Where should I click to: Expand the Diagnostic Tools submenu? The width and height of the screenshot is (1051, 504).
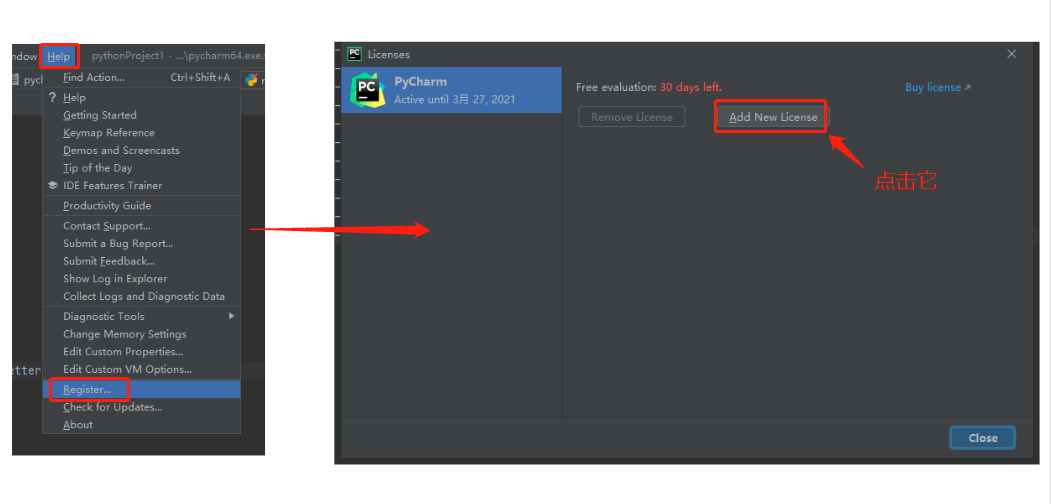pos(141,316)
